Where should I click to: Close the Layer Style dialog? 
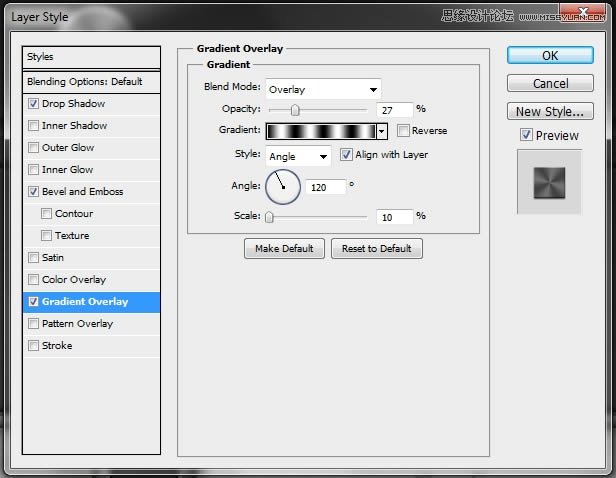coord(583,13)
